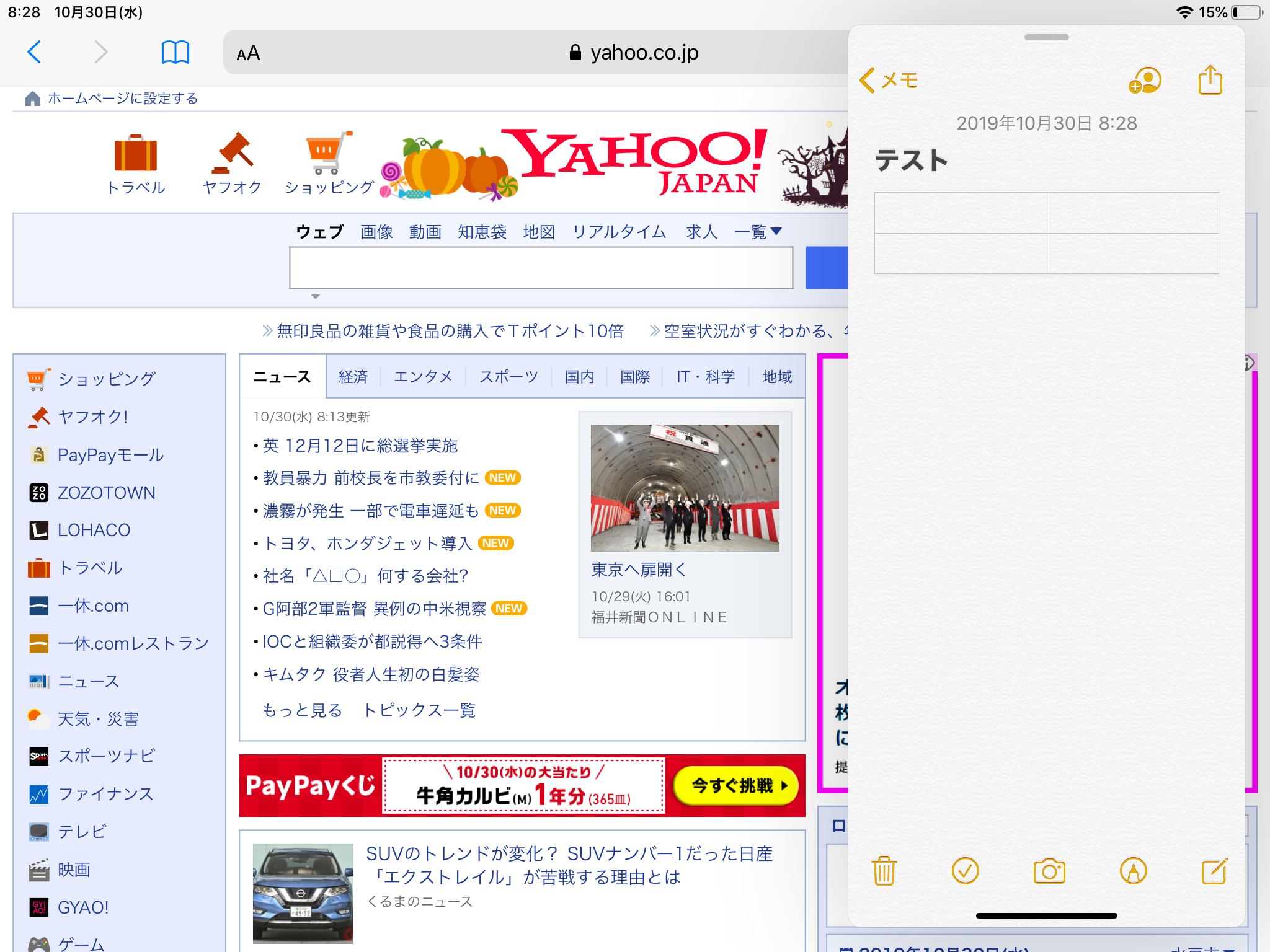Open トピックス一覧 link
This screenshot has width=1270, height=952.
point(419,710)
